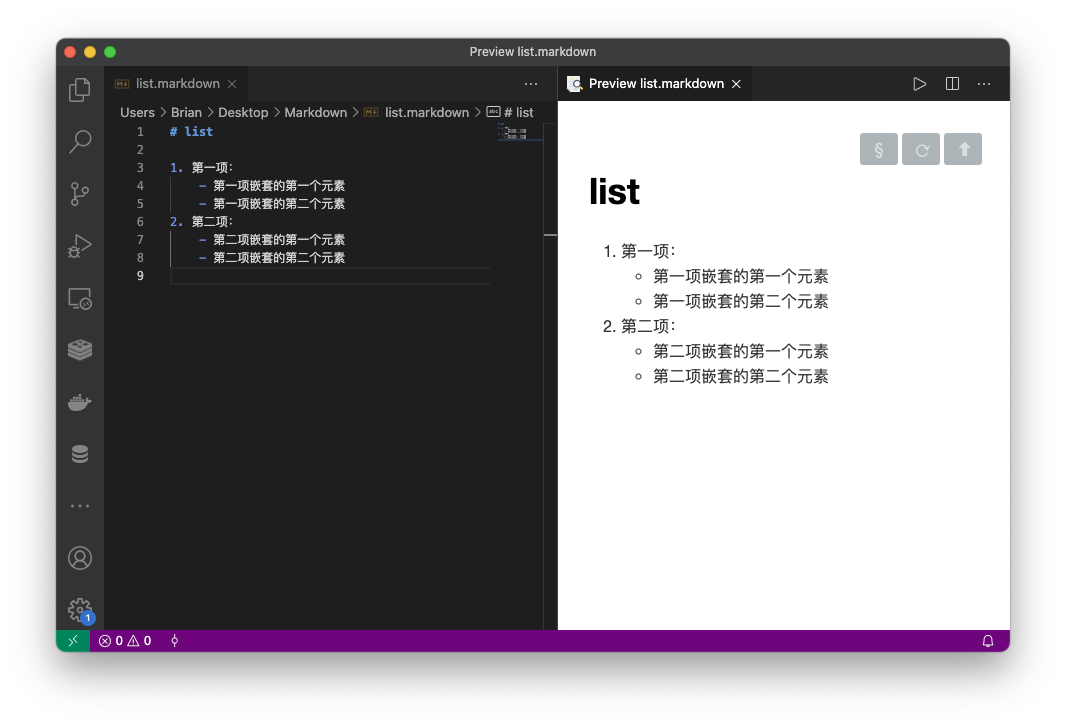Viewport: 1066px width, 726px height.
Task: Refresh the markdown preview
Action: [921, 149]
